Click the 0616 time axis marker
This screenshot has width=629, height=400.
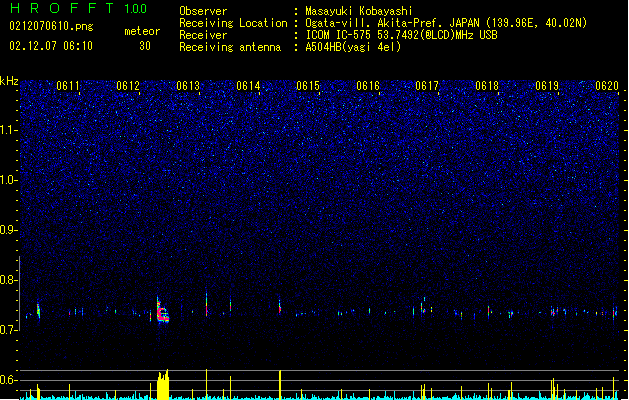[368, 86]
